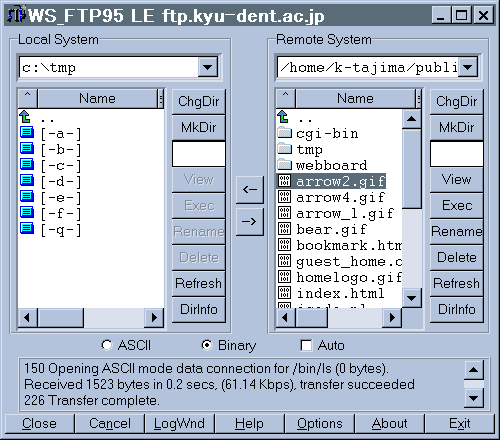Sort local list via Name column header
This screenshot has height=440, width=500.
(x=97, y=99)
